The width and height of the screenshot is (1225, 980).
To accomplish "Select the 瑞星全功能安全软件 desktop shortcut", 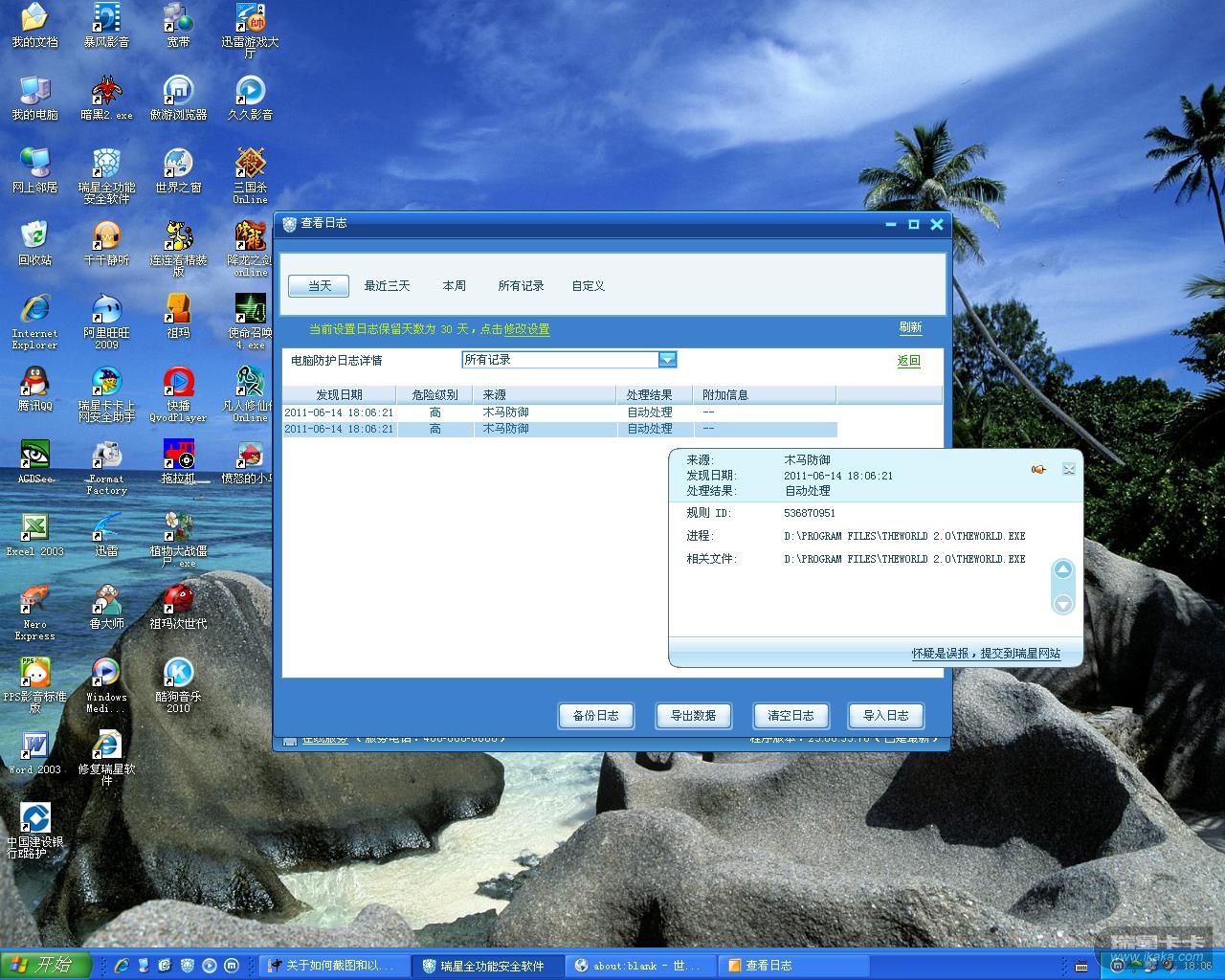I will pos(106,176).
